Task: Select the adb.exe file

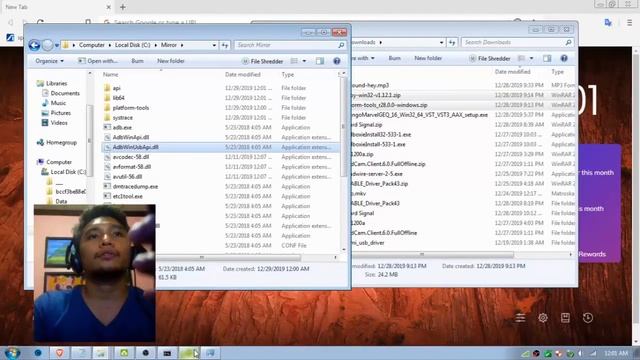Action: [x=122, y=127]
